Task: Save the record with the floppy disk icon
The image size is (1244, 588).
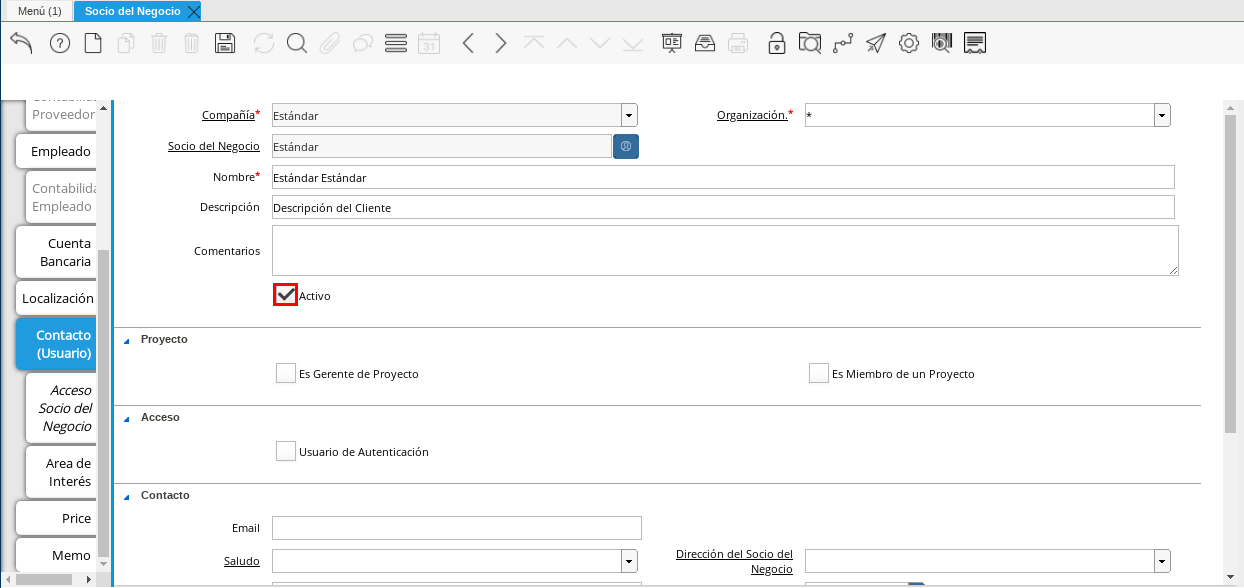Action: [x=225, y=43]
